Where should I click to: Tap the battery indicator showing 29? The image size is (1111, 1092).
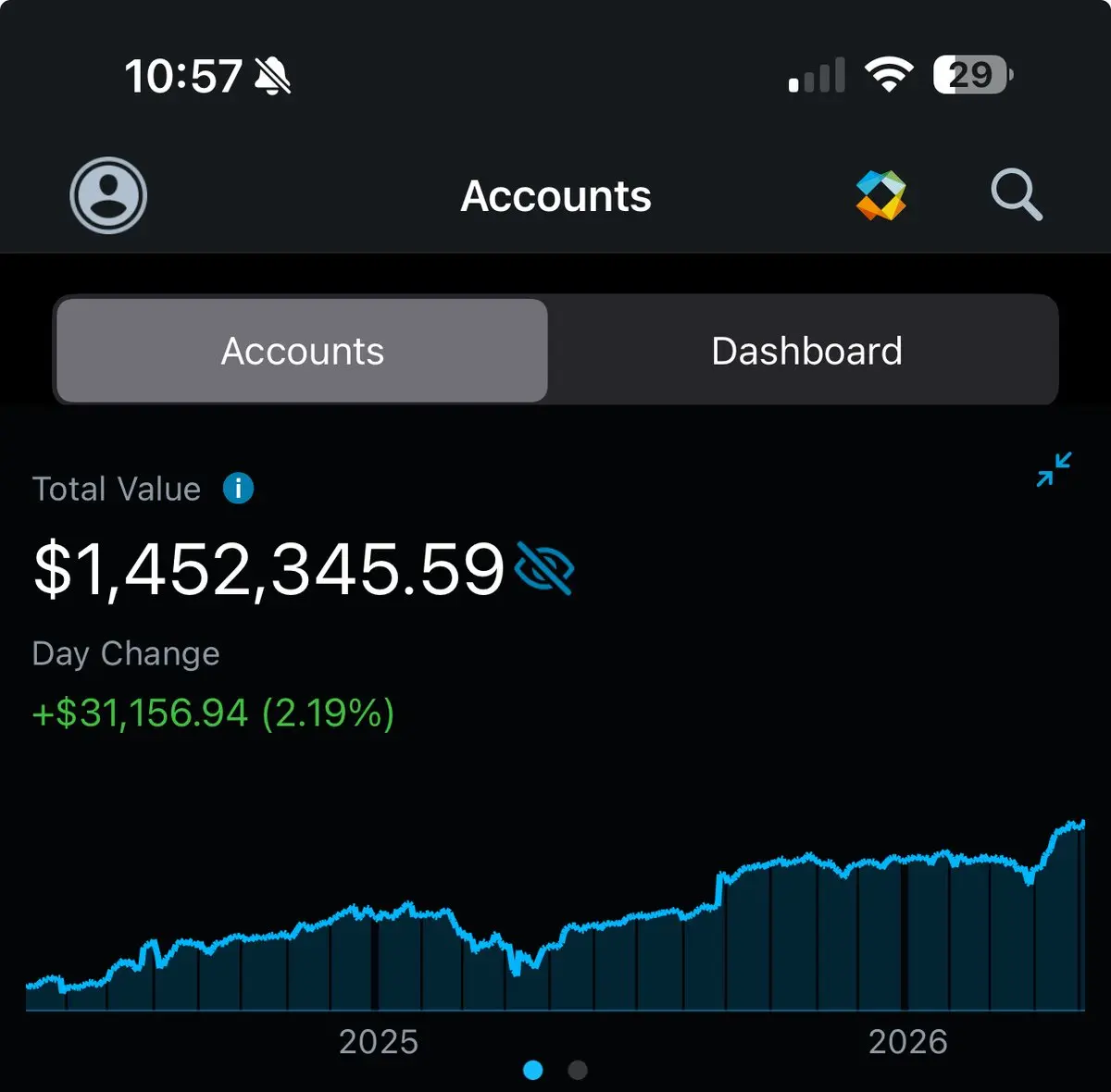tap(973, 74)
